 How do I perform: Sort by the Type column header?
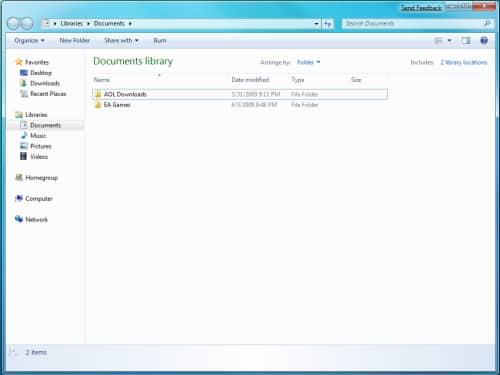(x=298, y=80)
